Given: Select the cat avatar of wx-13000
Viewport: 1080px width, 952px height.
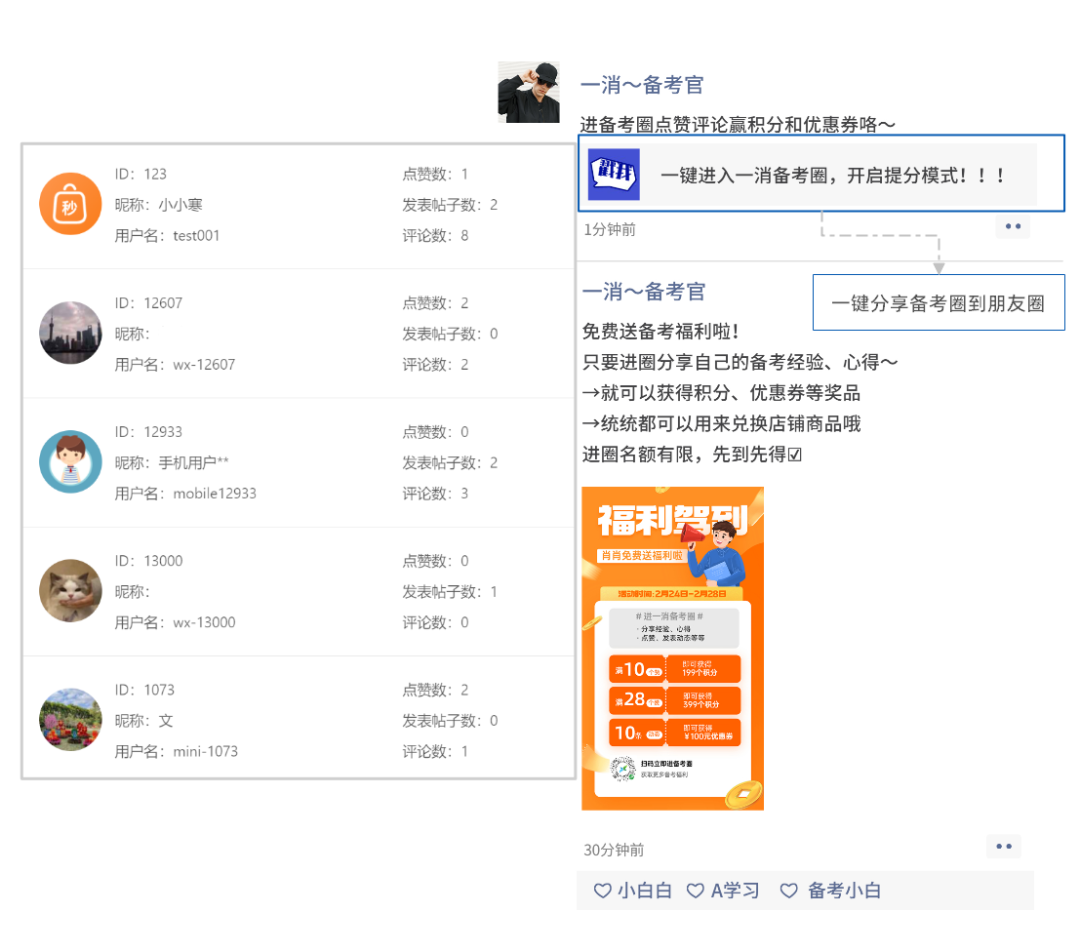Looking at the screenshot, I should coord(70,590).
